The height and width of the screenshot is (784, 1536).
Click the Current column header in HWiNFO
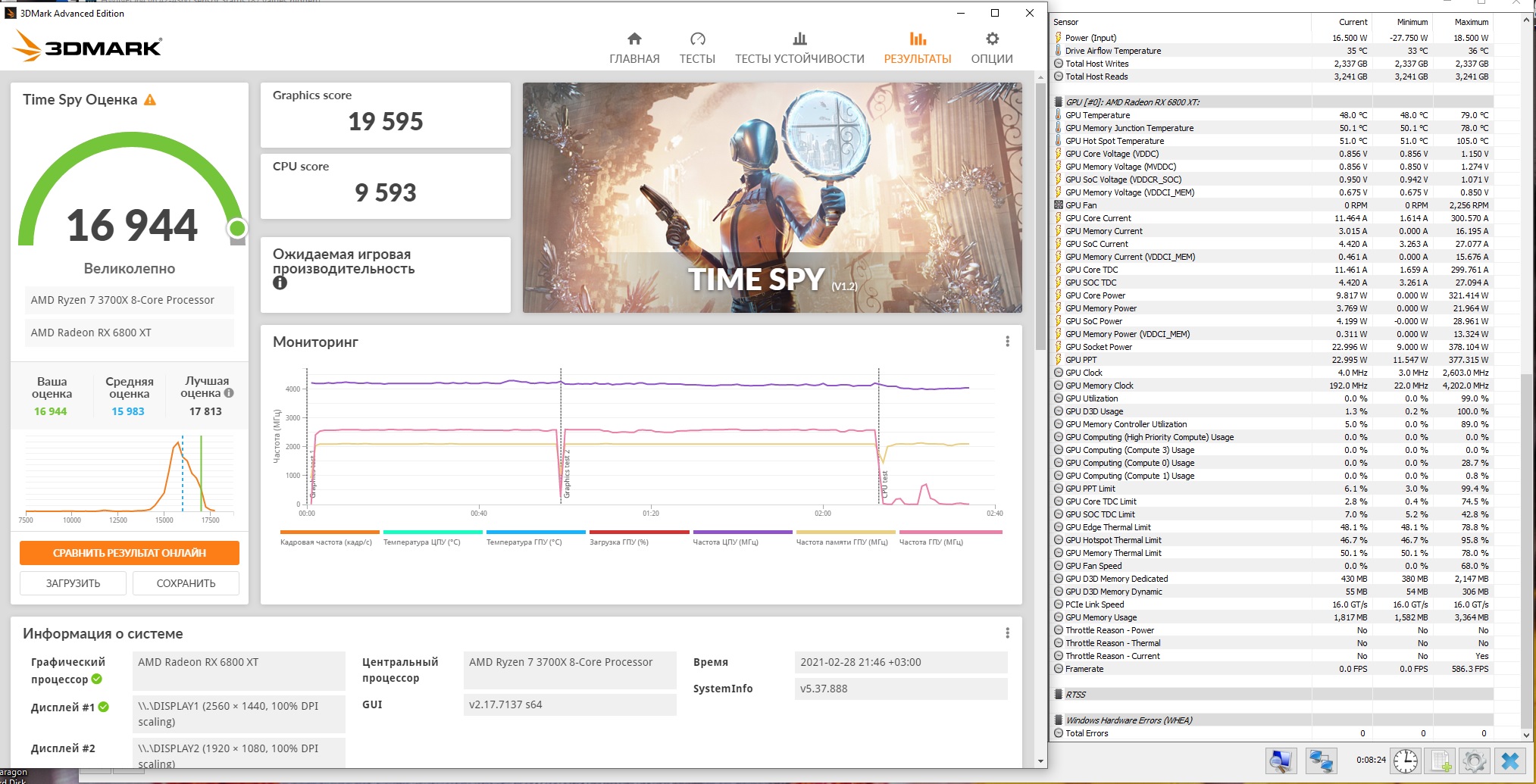click(x=1353, y=22)
